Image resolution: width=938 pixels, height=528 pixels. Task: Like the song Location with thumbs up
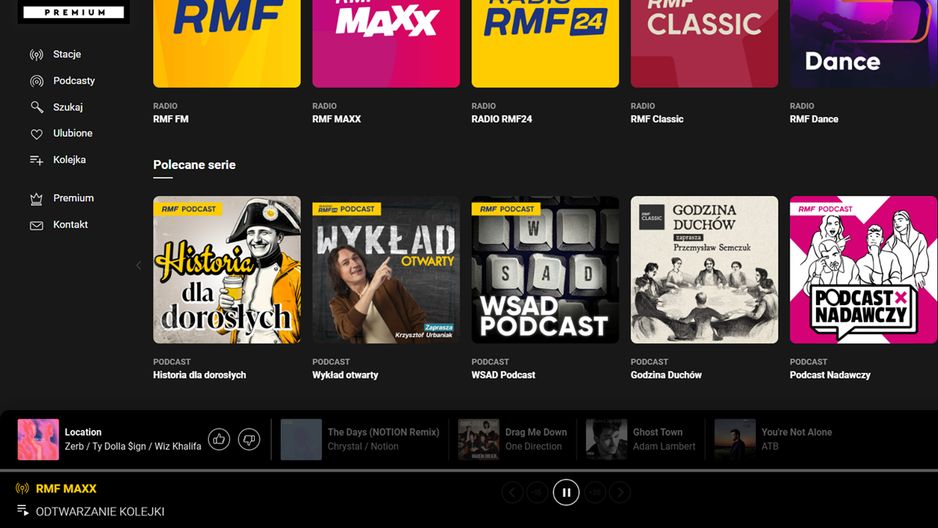pyautogui.click(x=219, y=440)
